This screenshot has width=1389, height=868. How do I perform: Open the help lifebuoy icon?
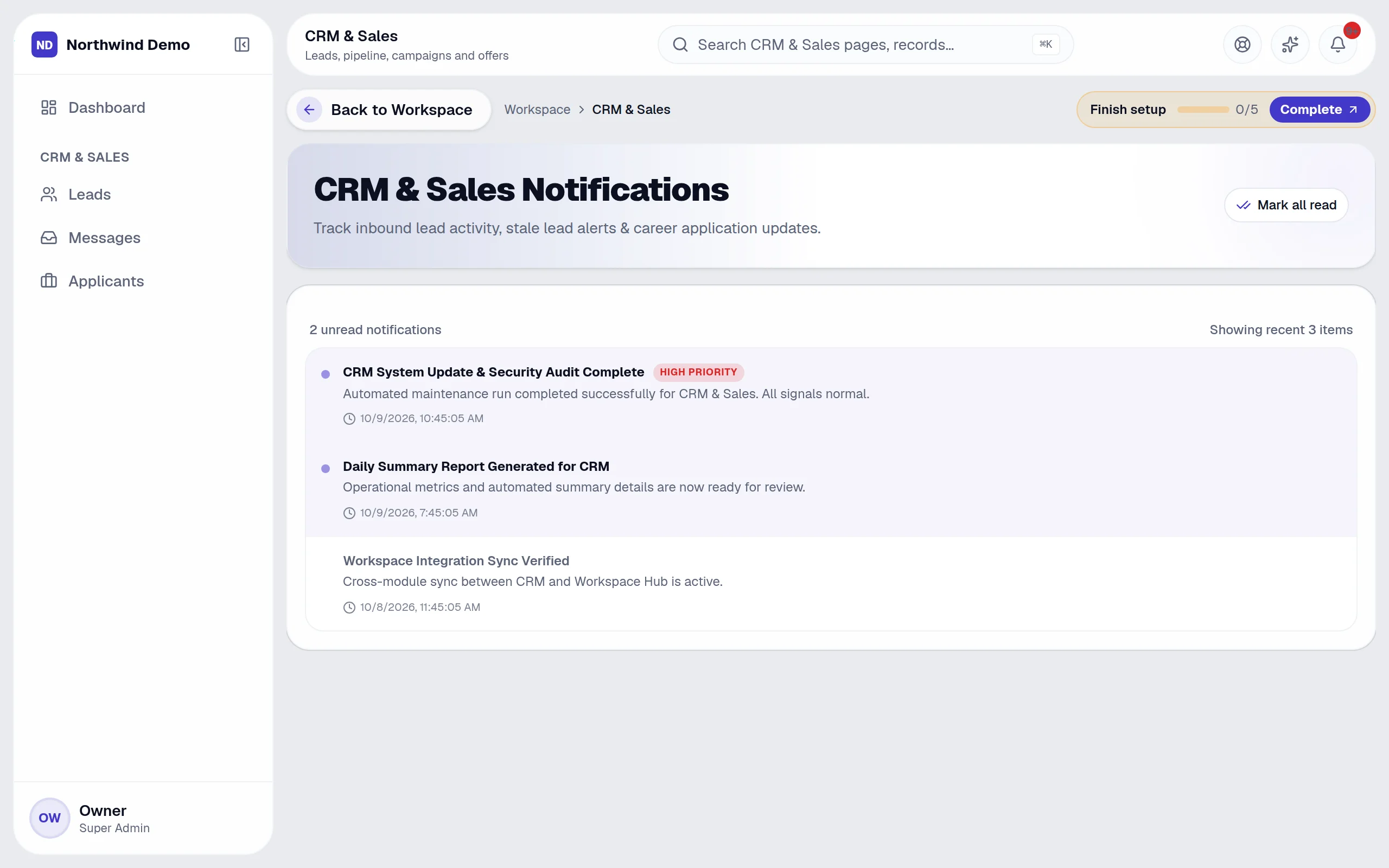(1242, 44)
